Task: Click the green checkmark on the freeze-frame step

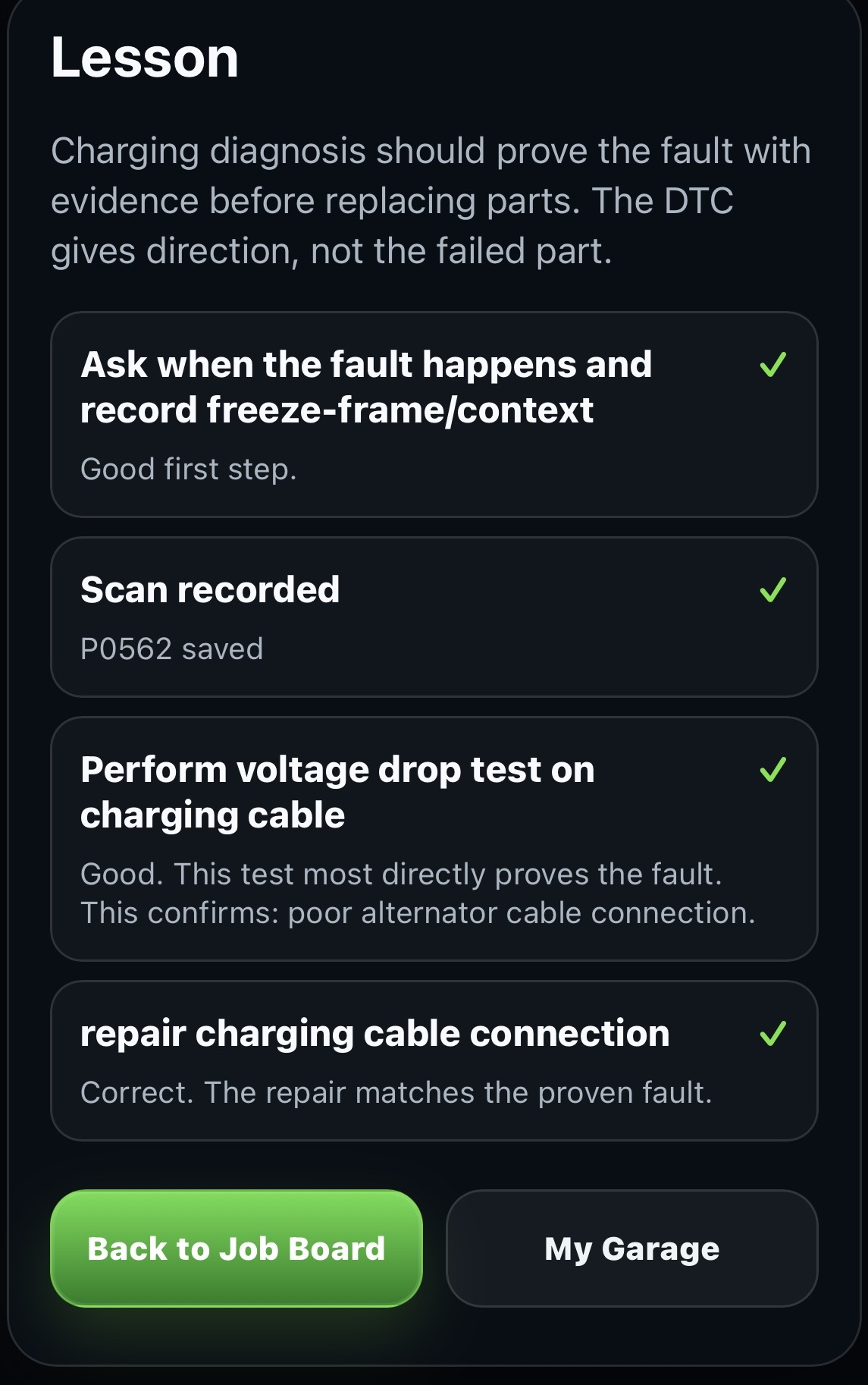Action: (772, 365)
